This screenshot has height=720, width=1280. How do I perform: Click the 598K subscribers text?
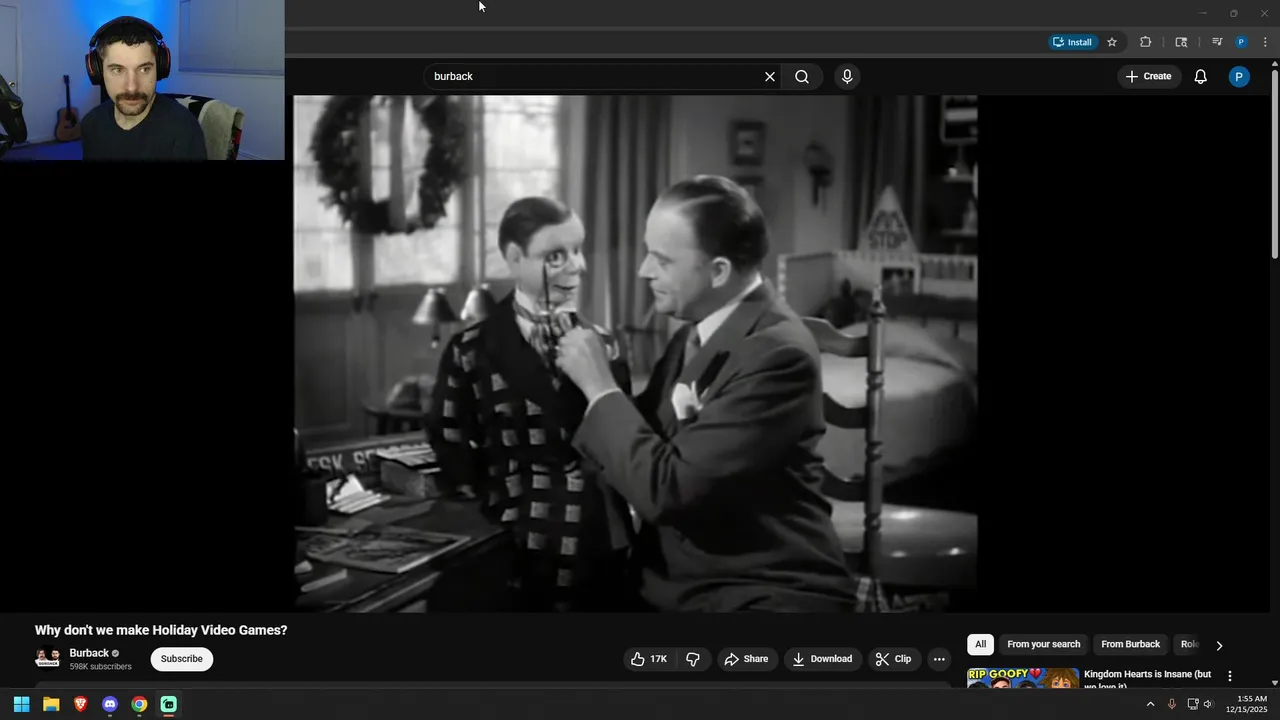(x=100, y=667)
